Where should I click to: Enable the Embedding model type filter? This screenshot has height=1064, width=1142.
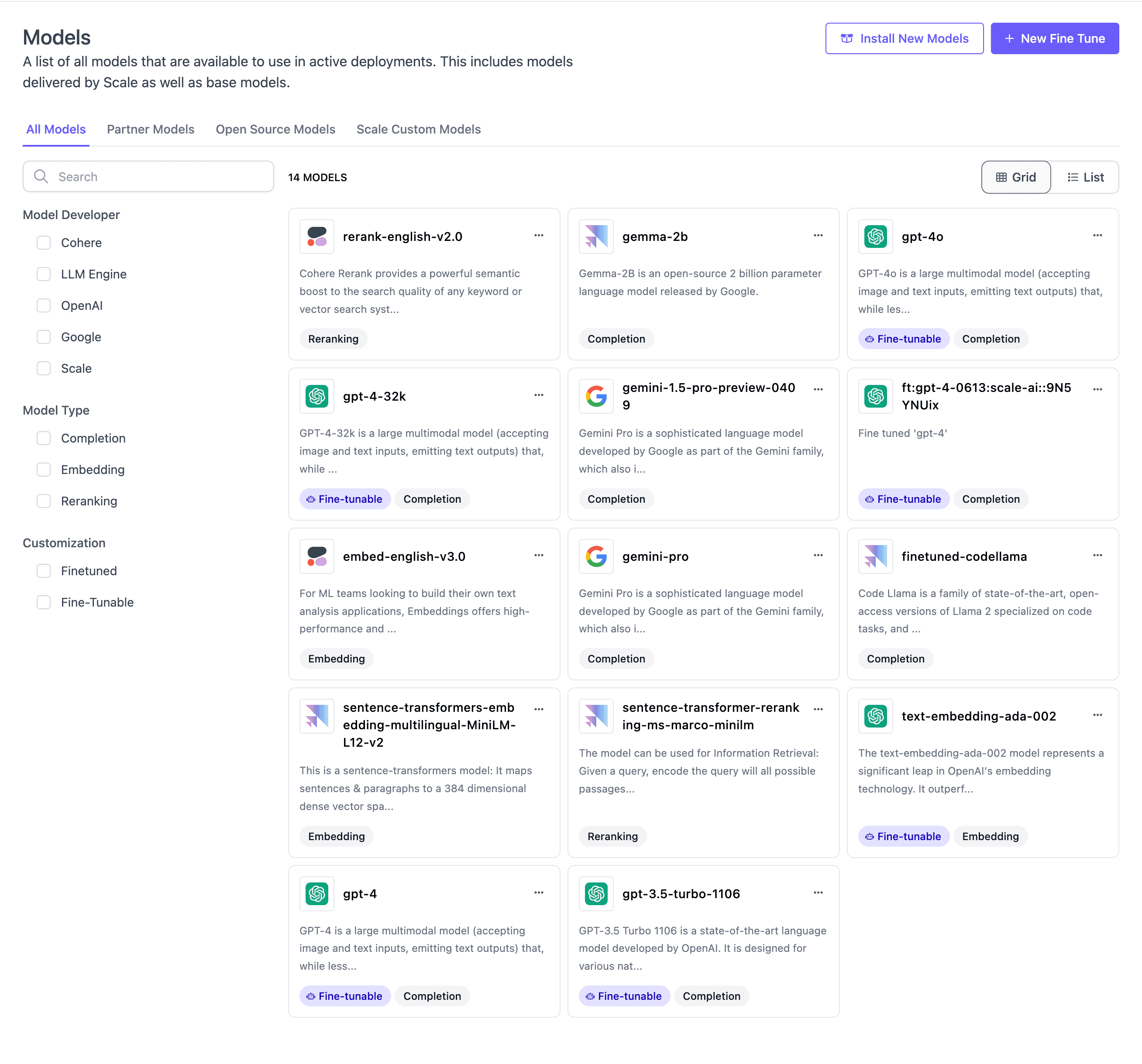pos(44,470)
